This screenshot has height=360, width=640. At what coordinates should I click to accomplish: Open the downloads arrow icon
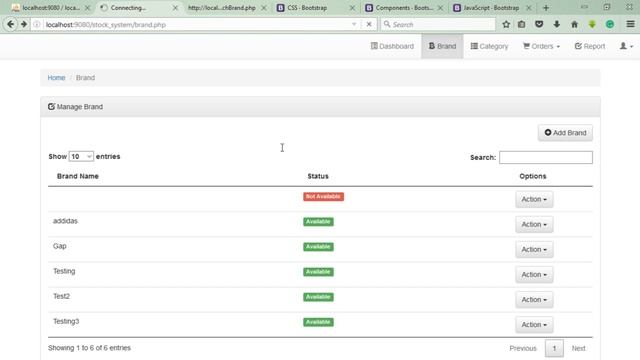pyautogui.click(x=557, y=24)
